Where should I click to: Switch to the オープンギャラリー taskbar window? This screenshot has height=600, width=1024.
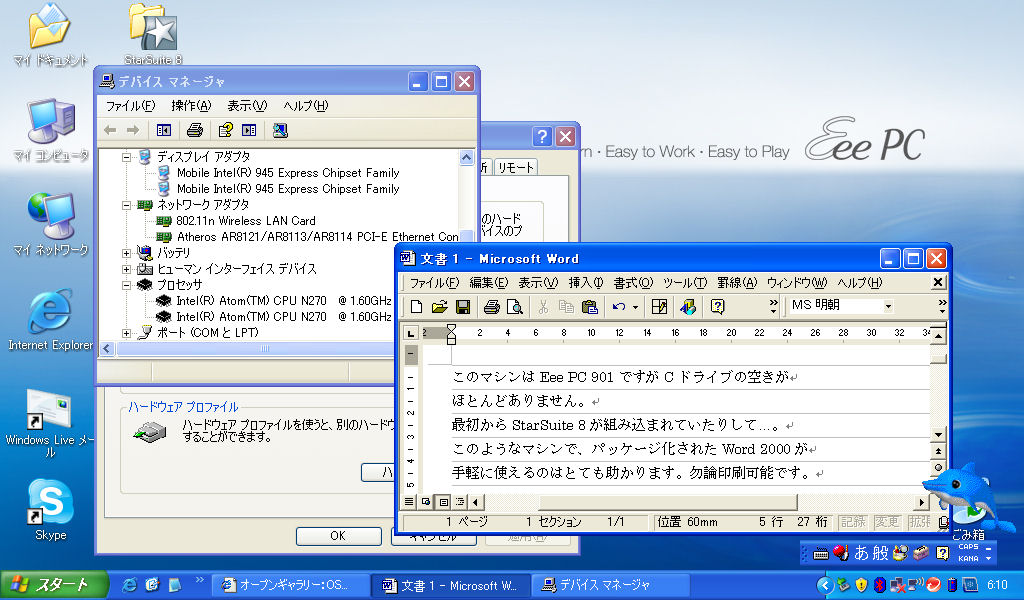point(289,586)
